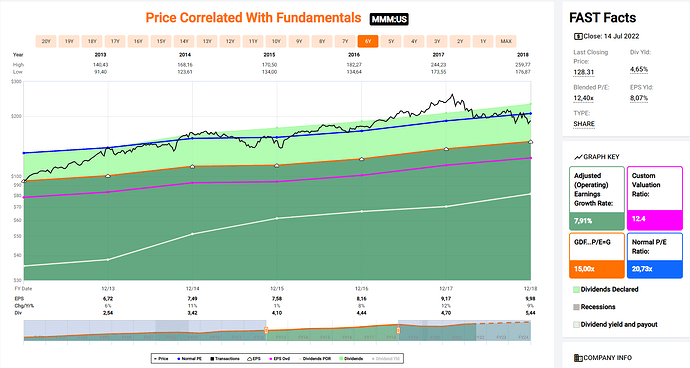Toggle Dividends Declared in graph key
This screenshot has width=690, height=368.
(x=606, y=289)
